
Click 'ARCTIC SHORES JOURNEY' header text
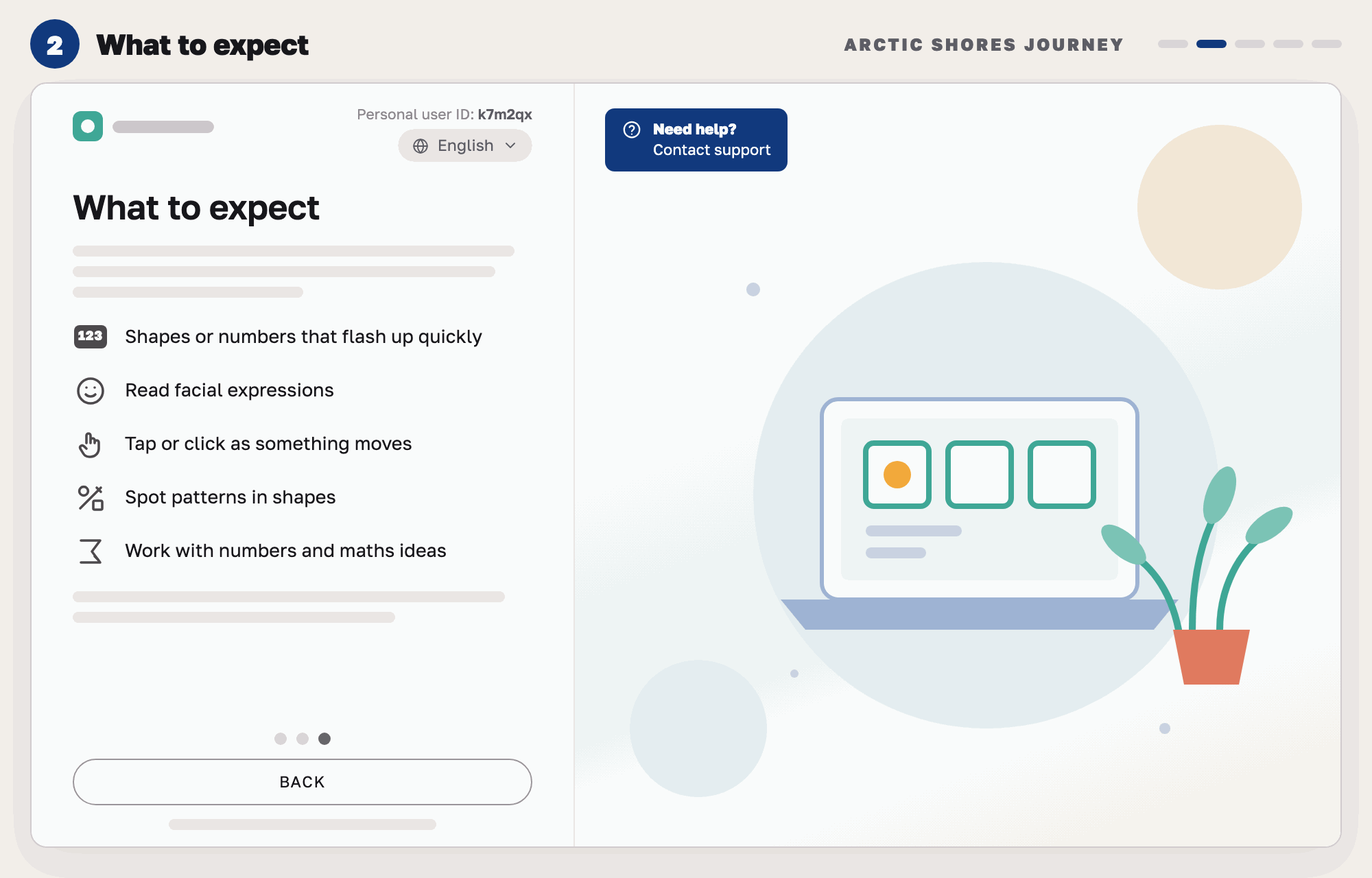(x=984, y=45)
